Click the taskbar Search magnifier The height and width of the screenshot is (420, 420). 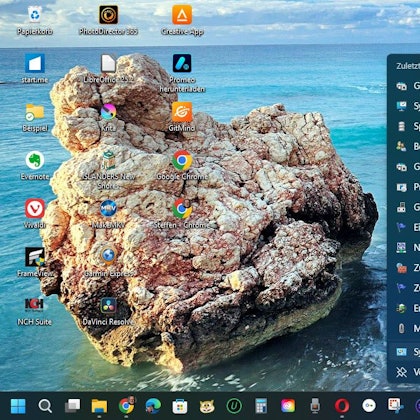tap(45, 406)
